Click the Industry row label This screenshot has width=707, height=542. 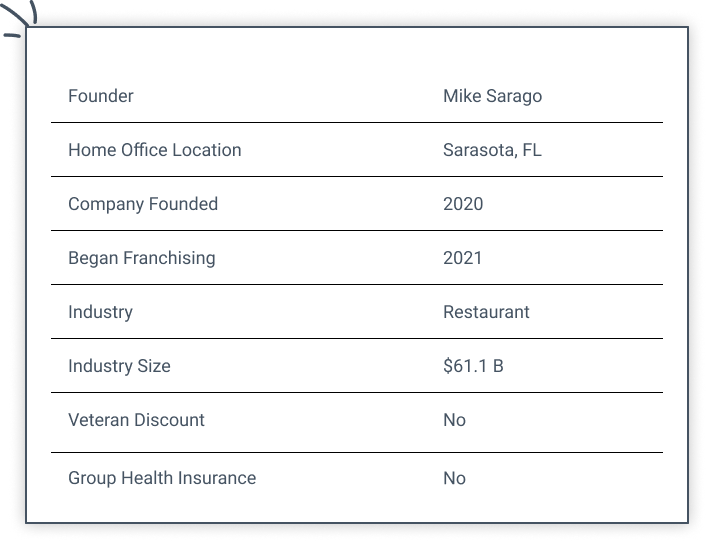pyautogui.click(x=100, y=312)
